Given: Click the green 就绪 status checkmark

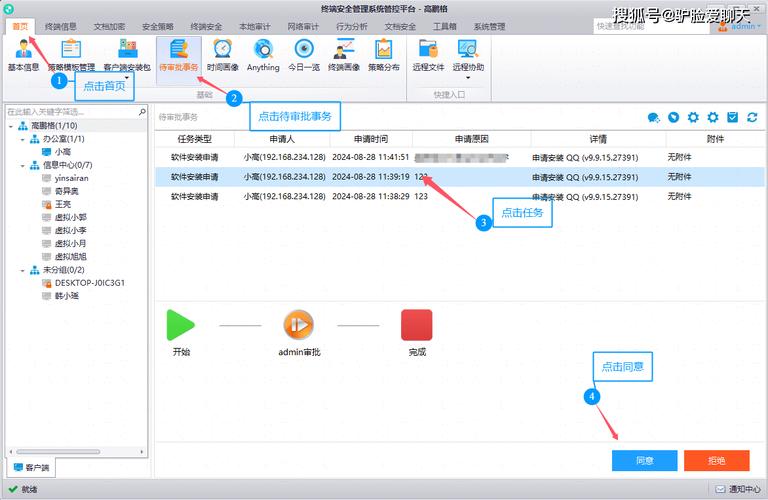Looking at the screenshot, I should pyautogui.click(x=13, y=489).
